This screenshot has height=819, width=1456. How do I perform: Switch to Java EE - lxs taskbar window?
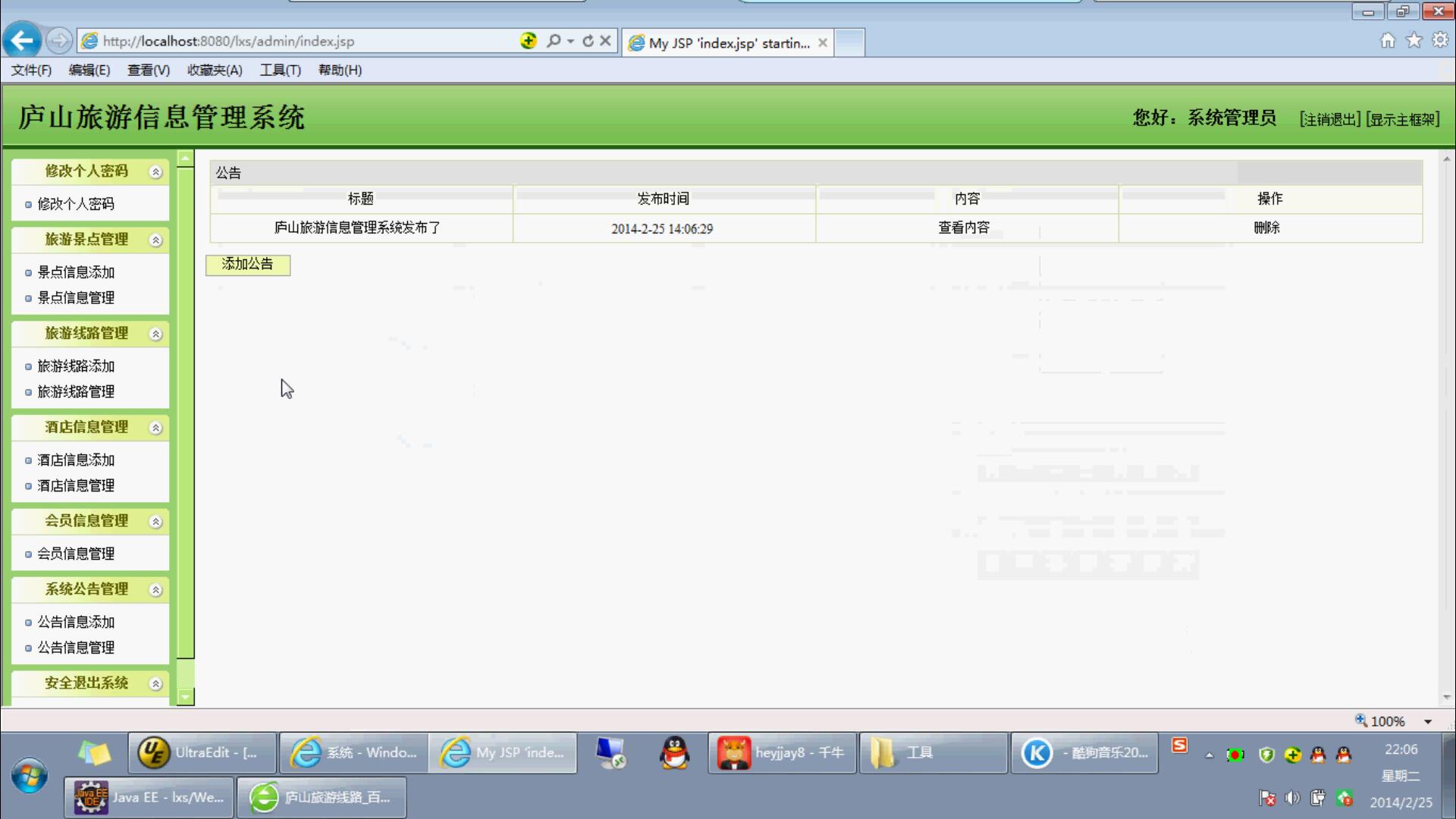tap(149, 798)
